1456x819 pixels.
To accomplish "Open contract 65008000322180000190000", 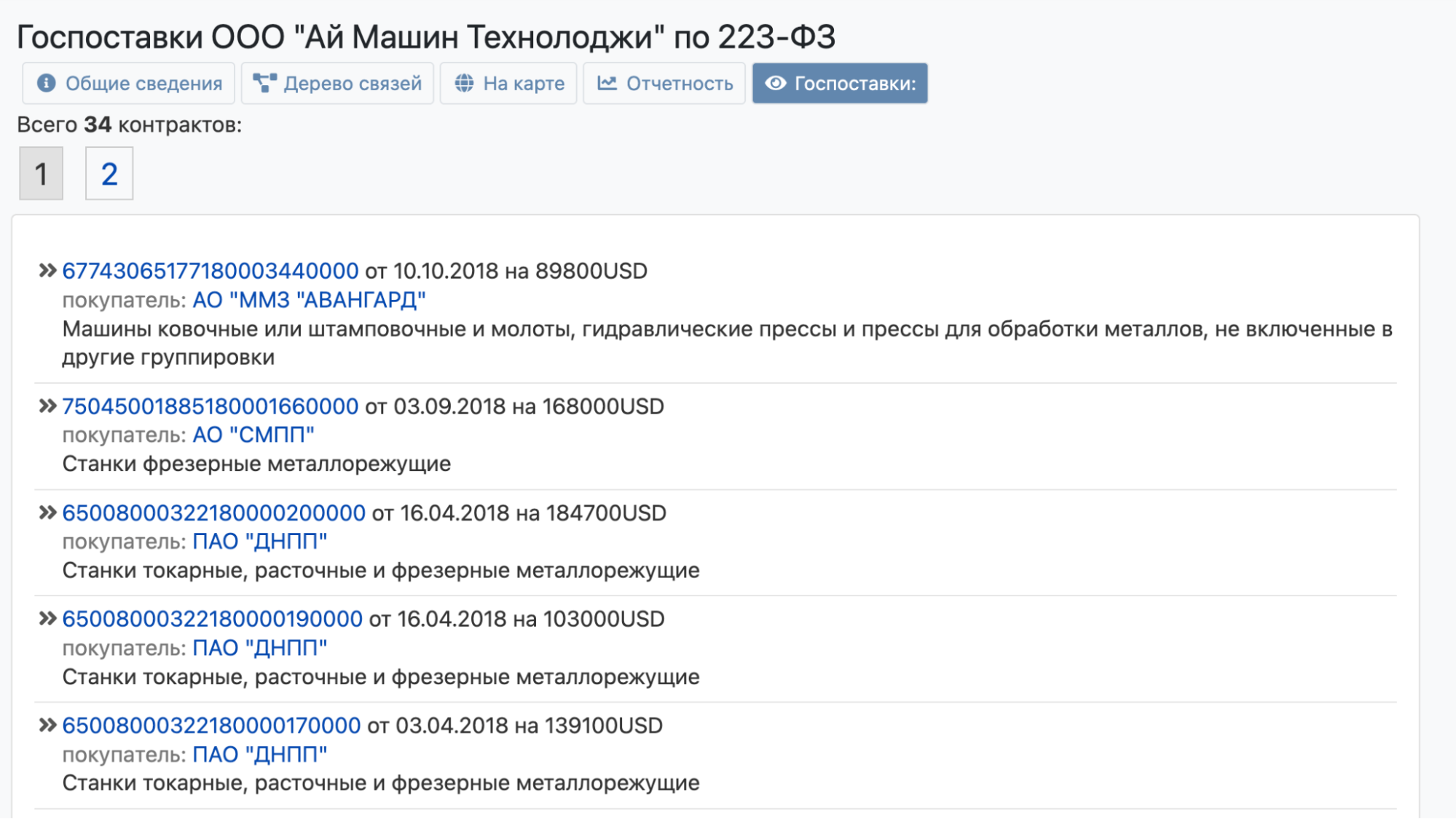I will [213, 619].
